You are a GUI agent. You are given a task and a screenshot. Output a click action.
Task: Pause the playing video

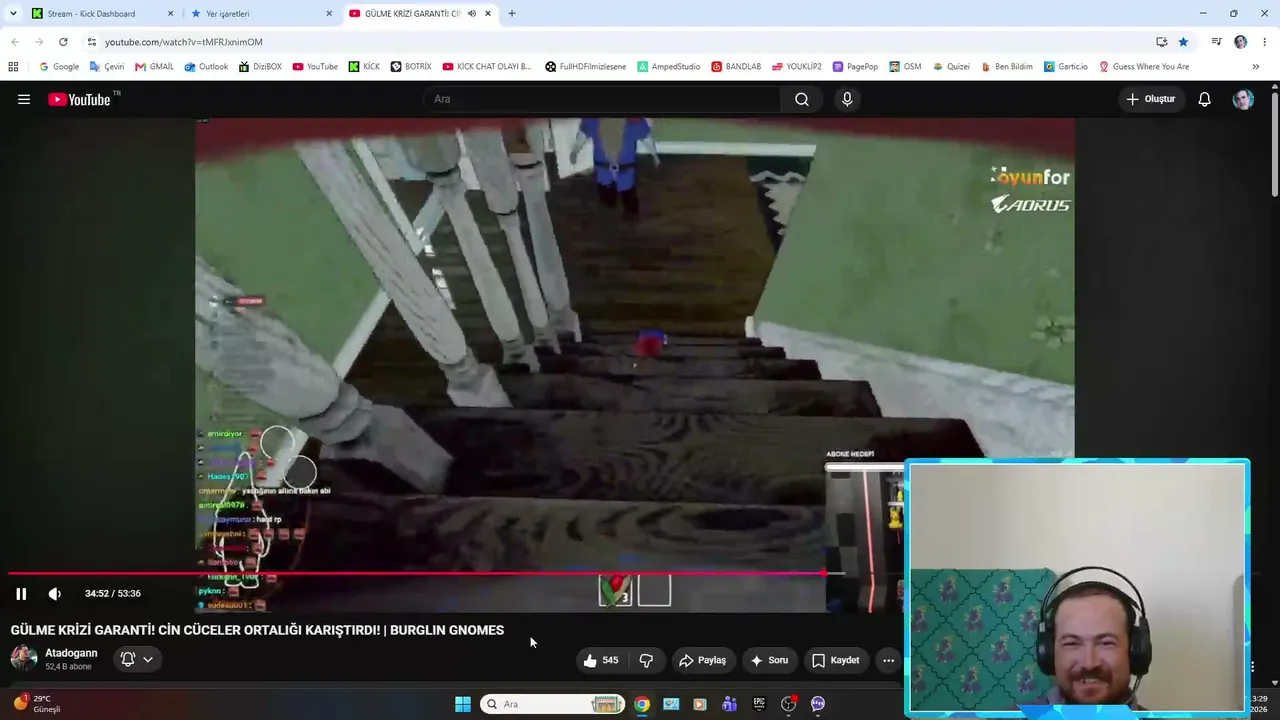21,594
